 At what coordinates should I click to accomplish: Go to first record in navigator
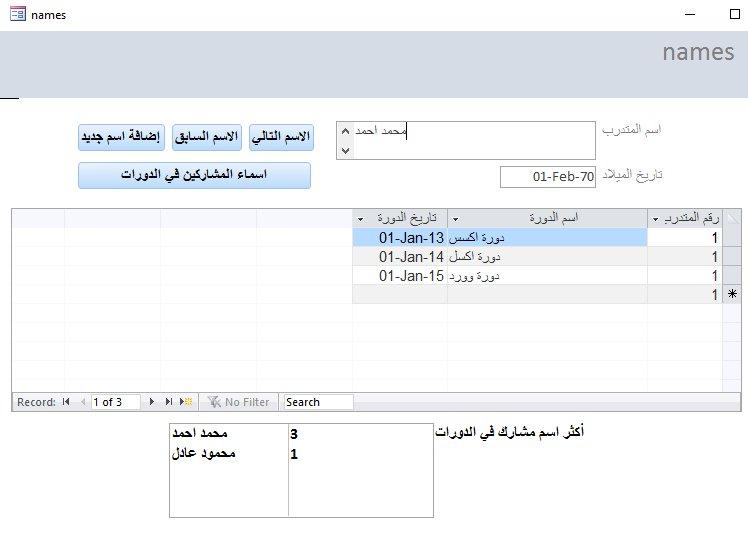[x=66, y=402]
